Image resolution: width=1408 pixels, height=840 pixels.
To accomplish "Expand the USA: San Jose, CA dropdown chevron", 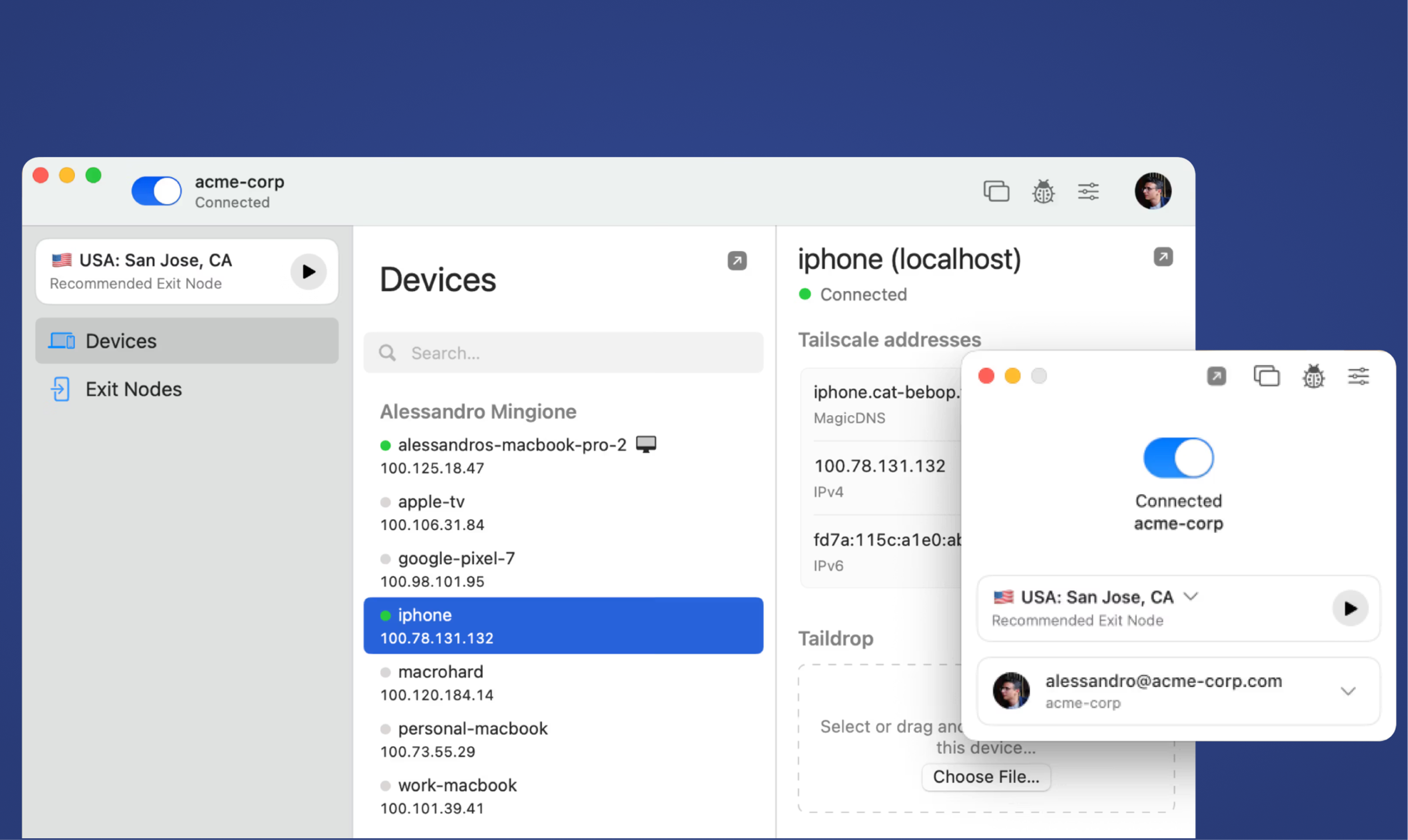I will tap(1191, 597).
